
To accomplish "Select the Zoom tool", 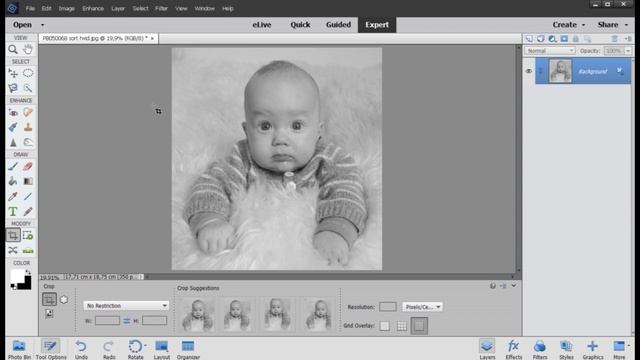I will pyautogui.click(x=13, y=49).
